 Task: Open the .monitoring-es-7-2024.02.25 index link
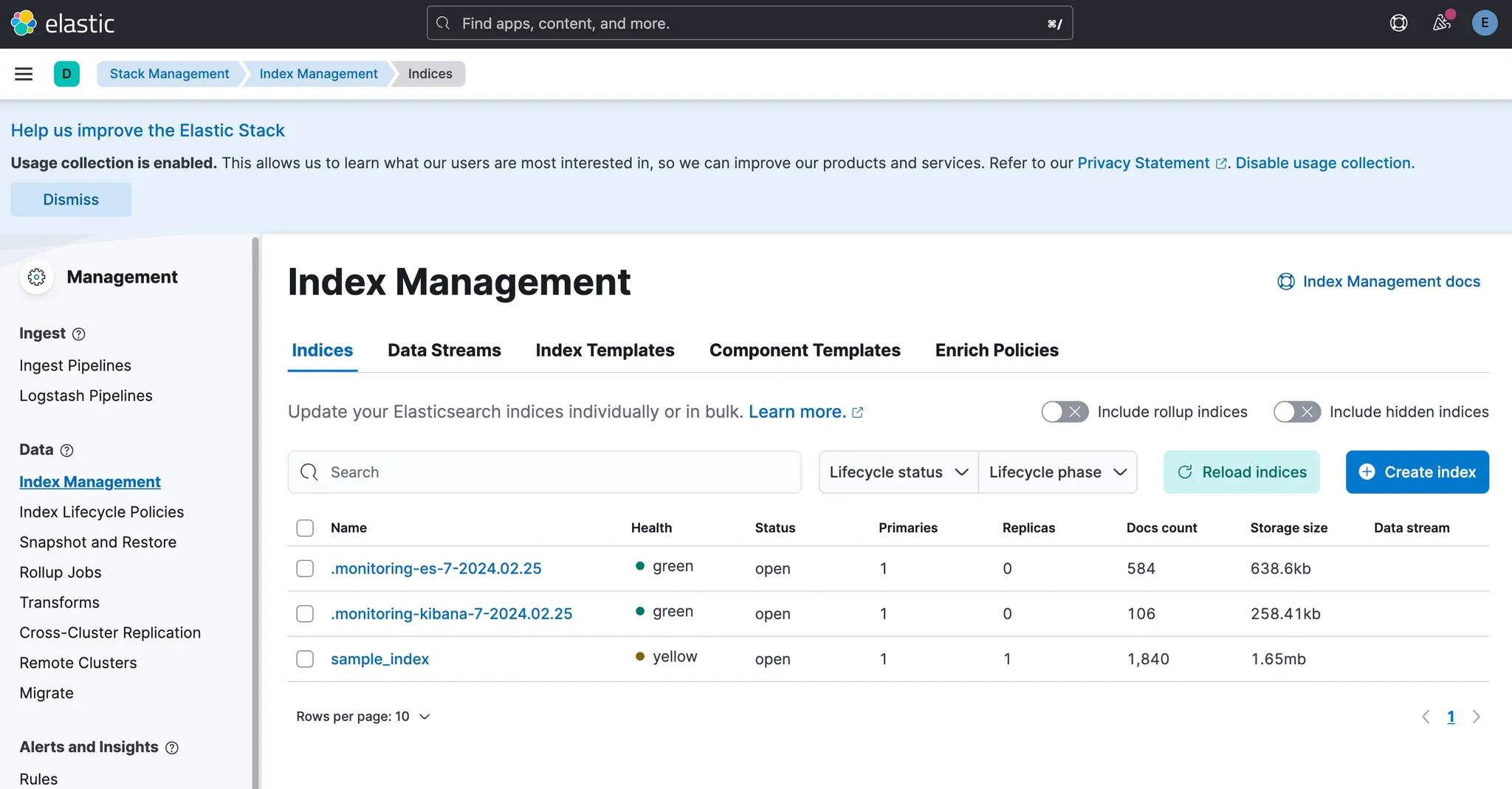pos(436,569)
